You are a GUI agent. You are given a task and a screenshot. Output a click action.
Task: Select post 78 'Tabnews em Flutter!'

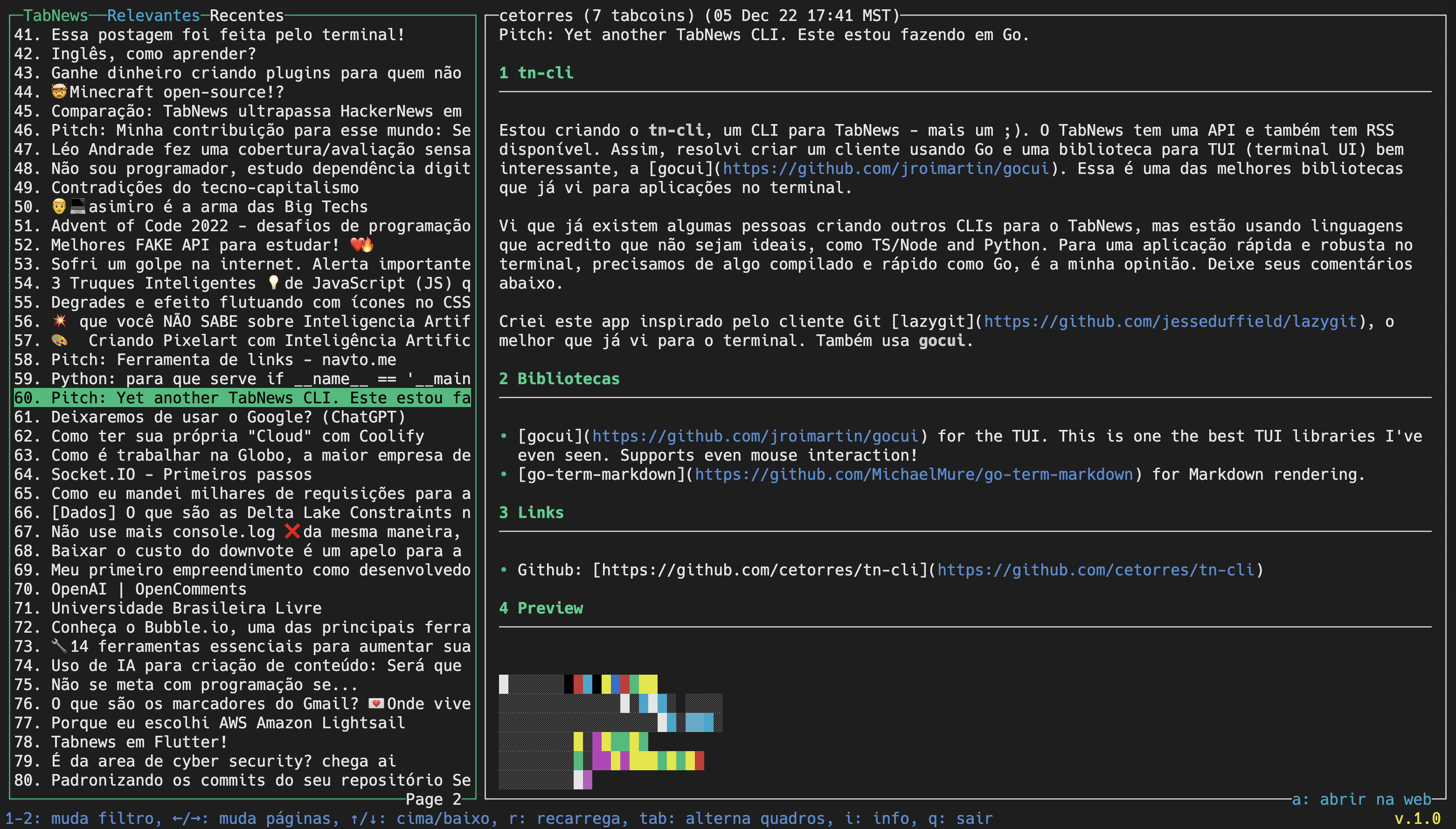click(242, 742)
